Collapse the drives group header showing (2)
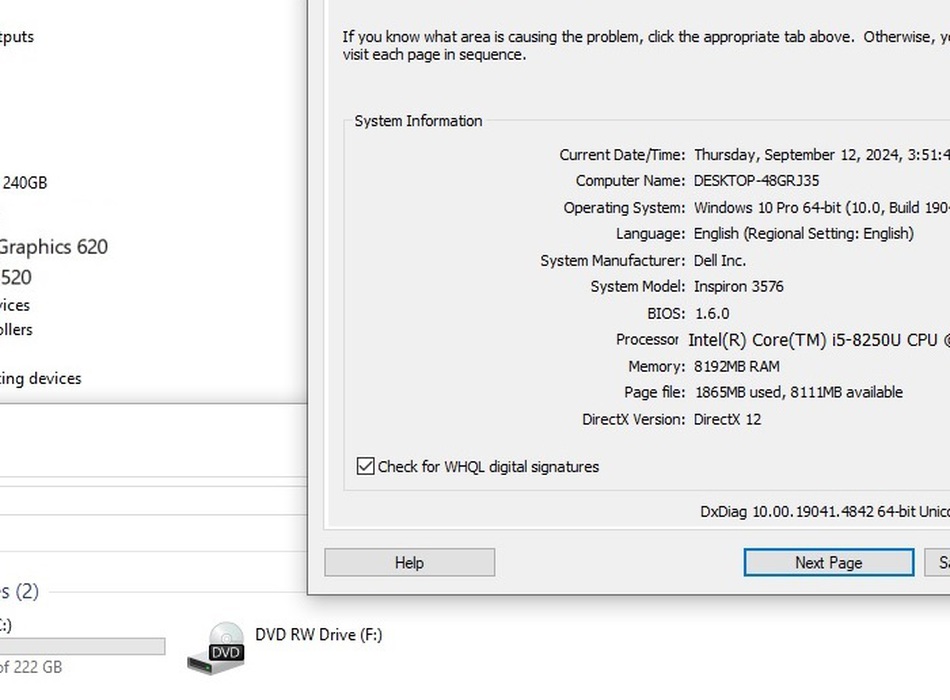This screenshot has width=950, height=700. tap(20, 592)
